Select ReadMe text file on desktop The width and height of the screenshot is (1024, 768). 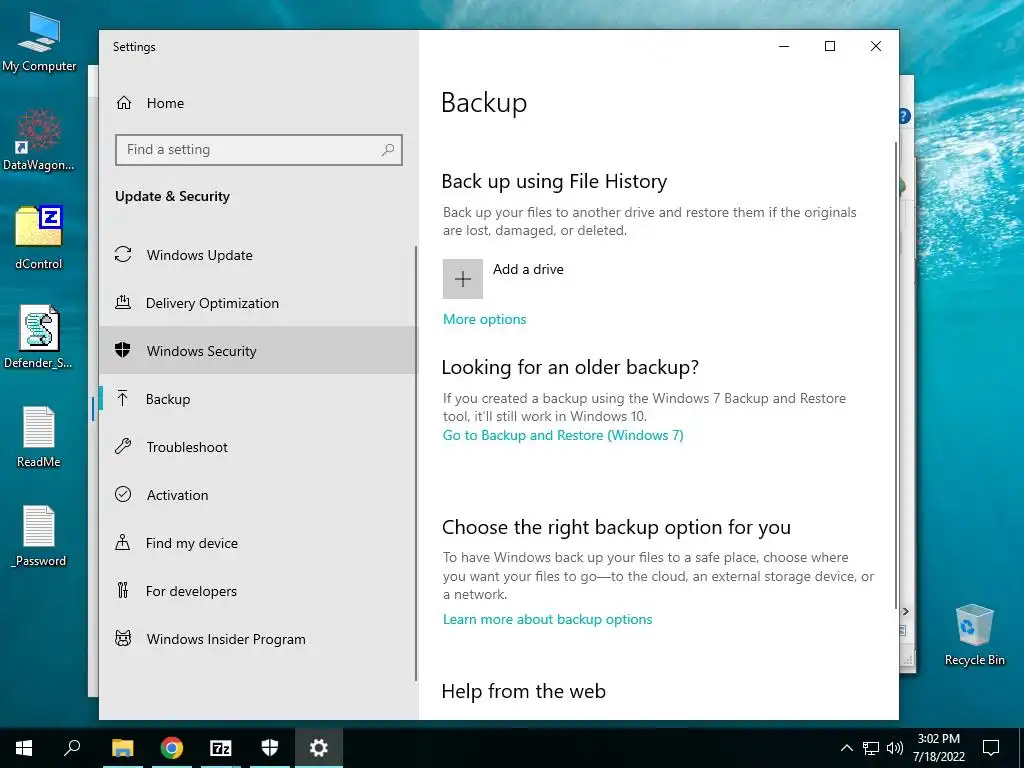pyautogui.click(x=39, y=437)
